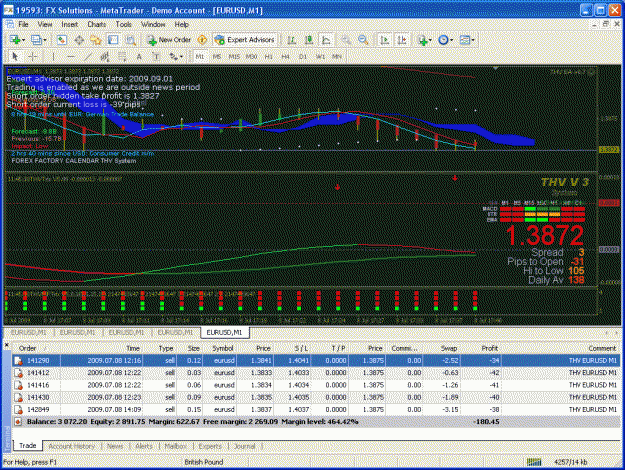Select order row 141290

point(316,361)
